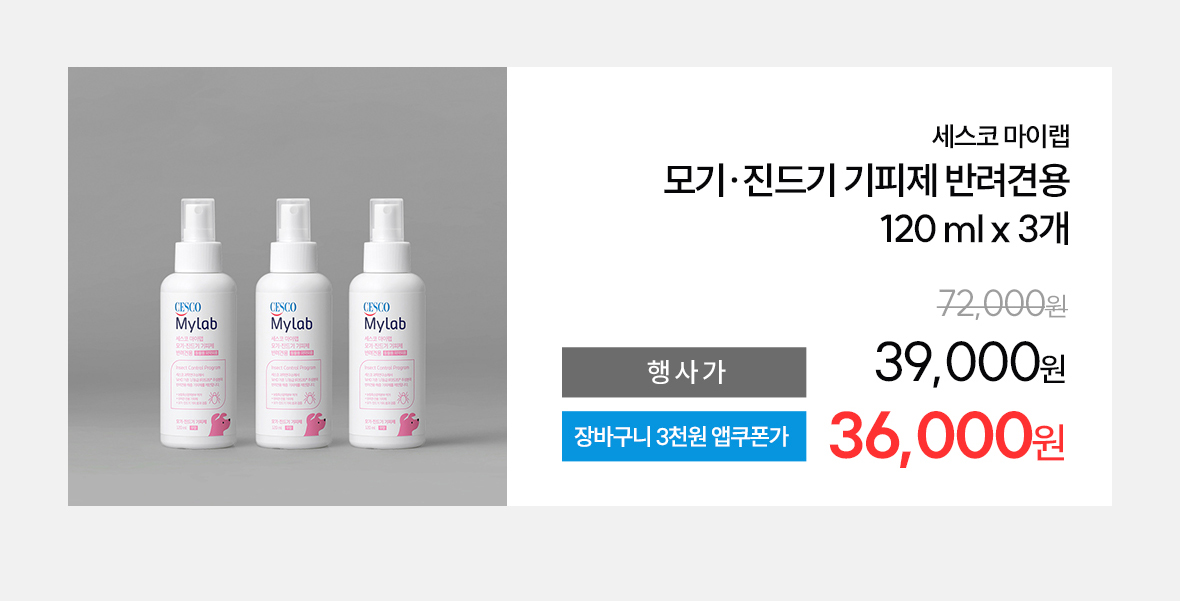Image resolution: width=1180 pixels, height=601 pixels.
Task: Click the right Mylab spray bottle
Action: (x=387, y=323)
